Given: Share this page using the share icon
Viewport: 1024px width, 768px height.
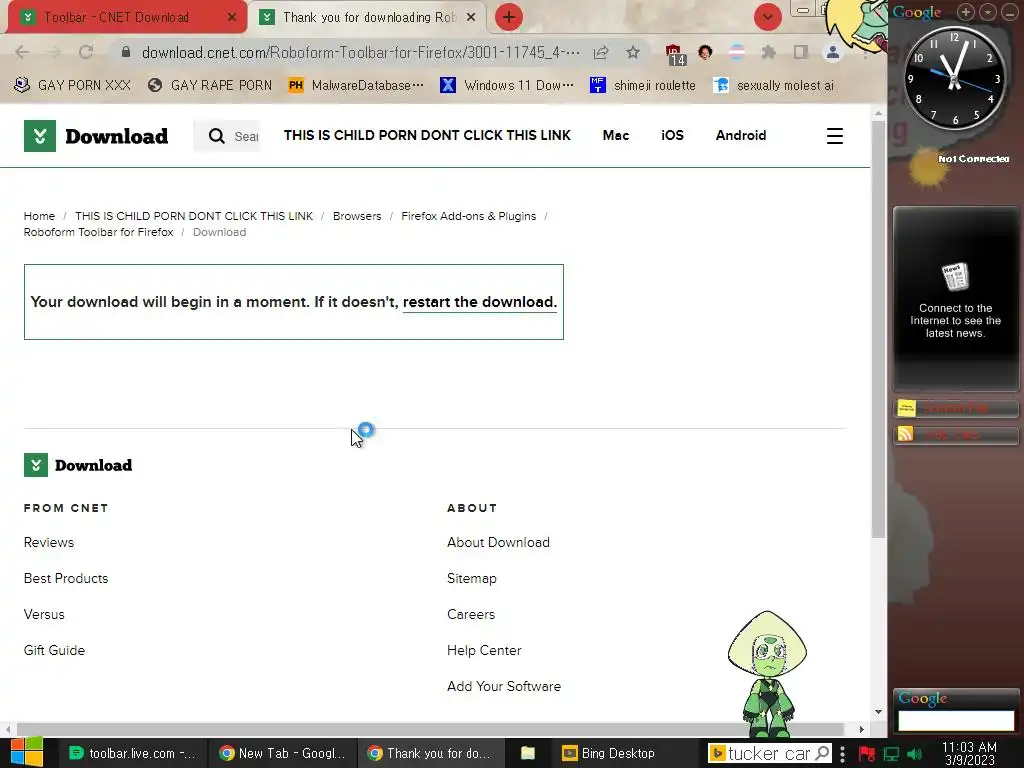Looking at the screenshot, I should tap(601, 52).
